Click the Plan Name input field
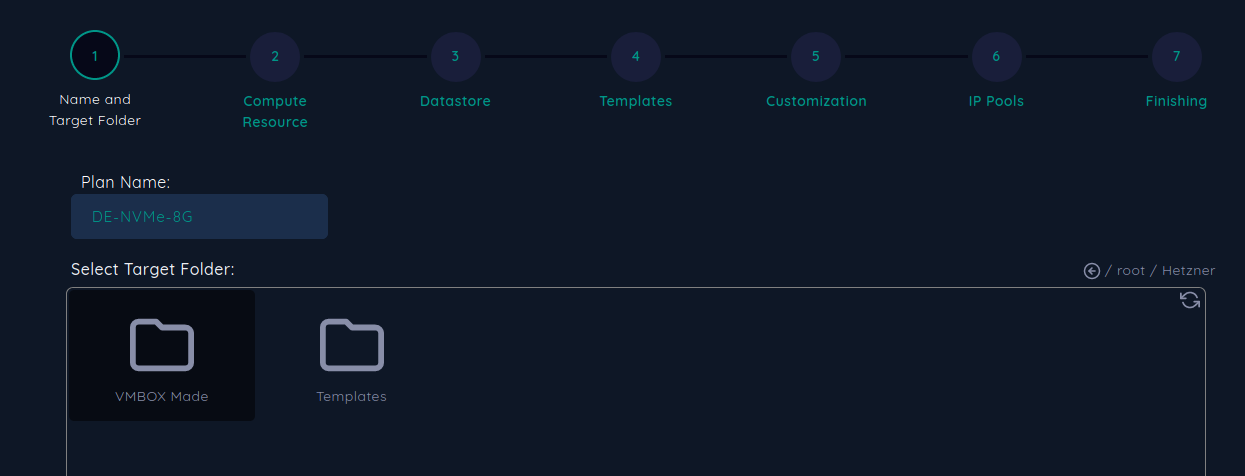 click(x=199, y=217)
